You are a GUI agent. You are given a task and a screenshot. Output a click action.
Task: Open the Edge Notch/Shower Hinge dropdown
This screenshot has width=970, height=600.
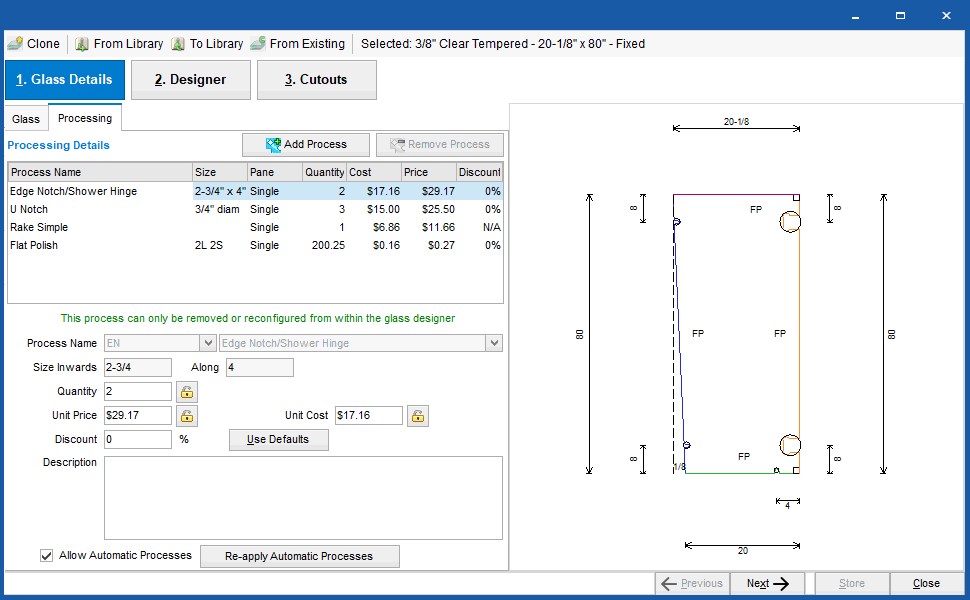(494, 342)
